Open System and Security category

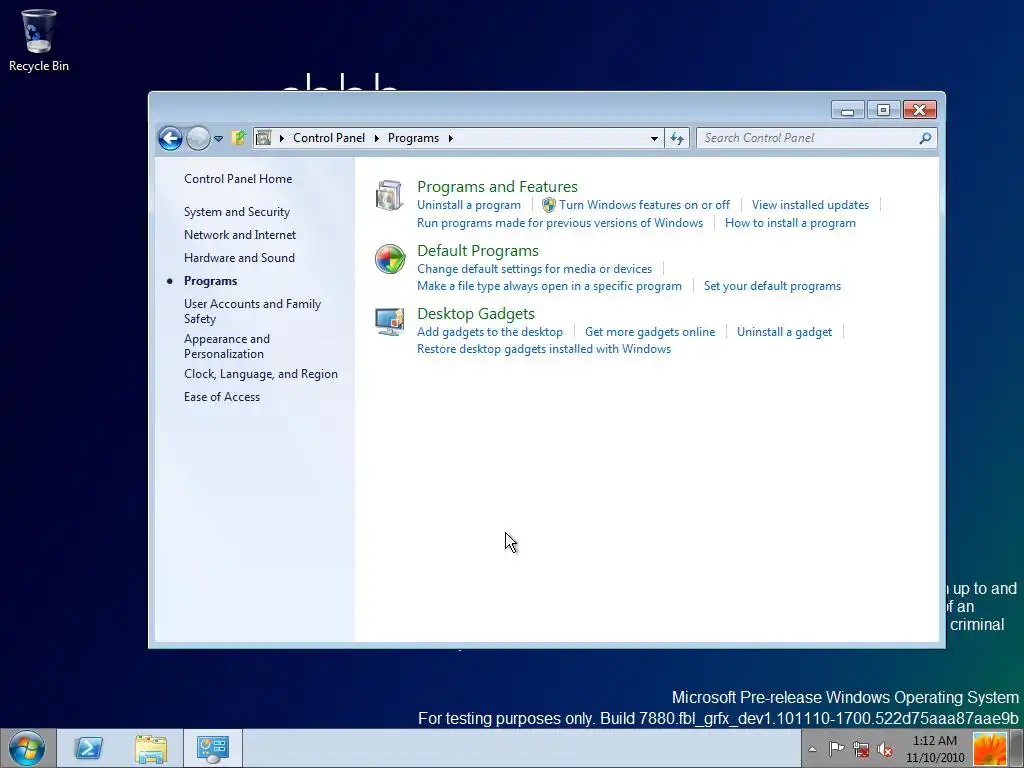click(x=236, y=212)
